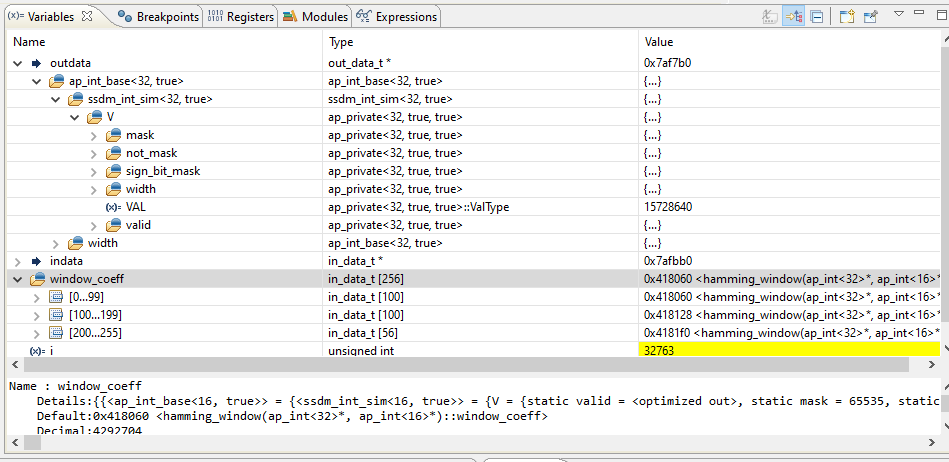The width and height of the screenshot is (949, 462).
Task: Expand the sign_bit_mask member
Action: click(94, 171)
